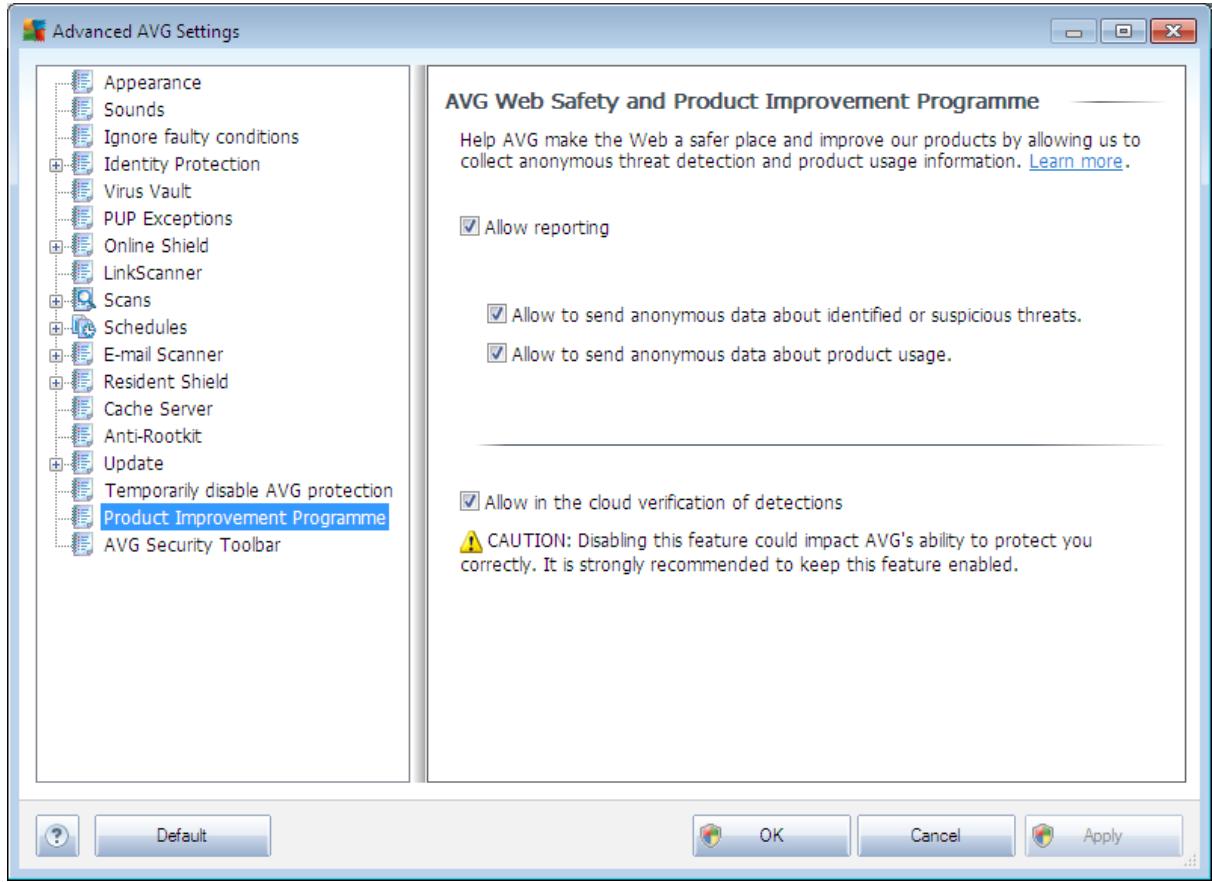
Task: Click the Learn more link
Action: tap(1077, 161)
